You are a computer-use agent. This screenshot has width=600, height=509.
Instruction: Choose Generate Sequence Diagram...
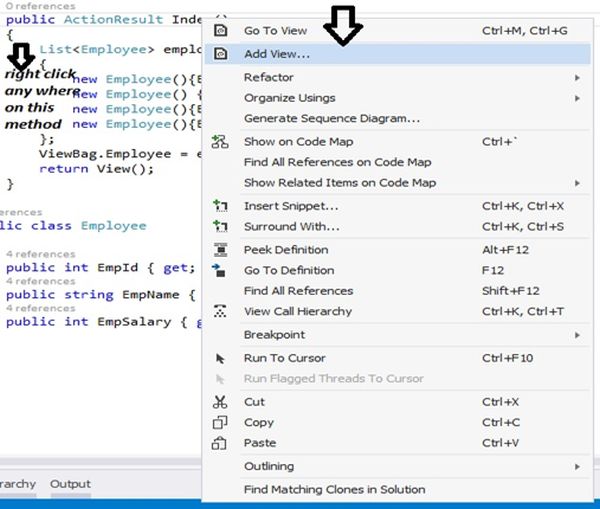point(397,119)
